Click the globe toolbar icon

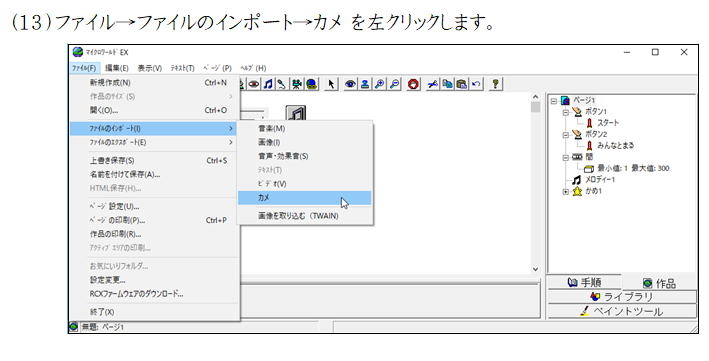tap(312, 84)
